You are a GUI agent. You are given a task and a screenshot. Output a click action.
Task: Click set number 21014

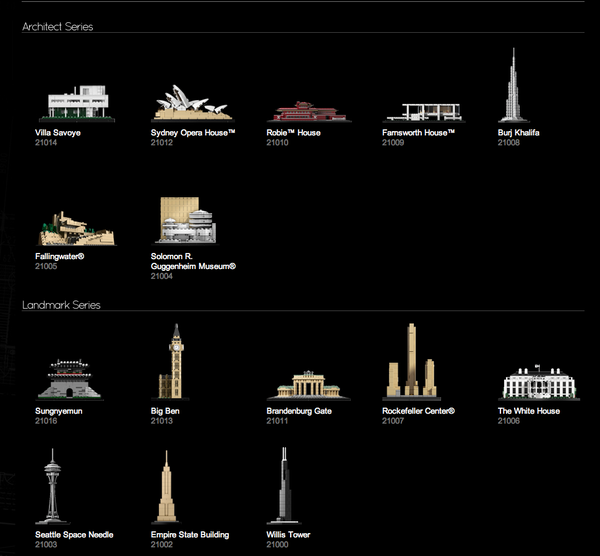click(x=46, y=143)
